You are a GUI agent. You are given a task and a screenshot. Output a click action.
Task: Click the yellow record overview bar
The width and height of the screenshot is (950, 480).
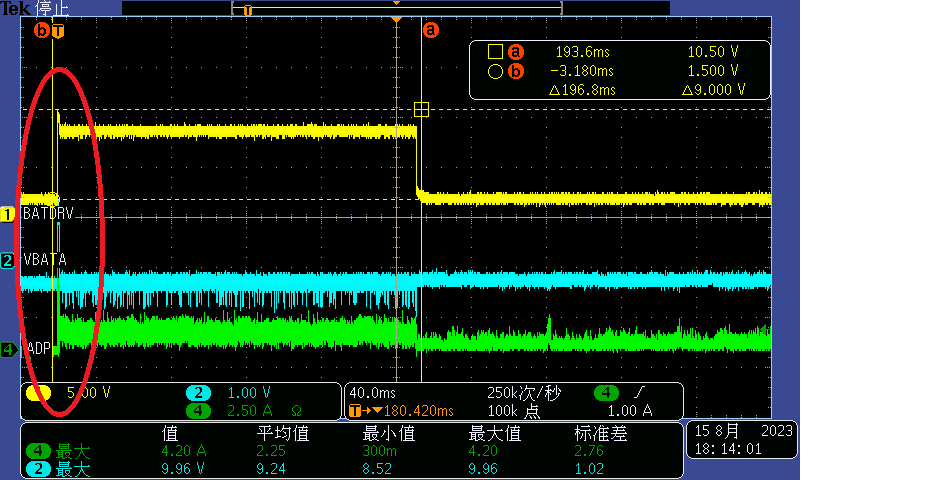coord(397,8)
